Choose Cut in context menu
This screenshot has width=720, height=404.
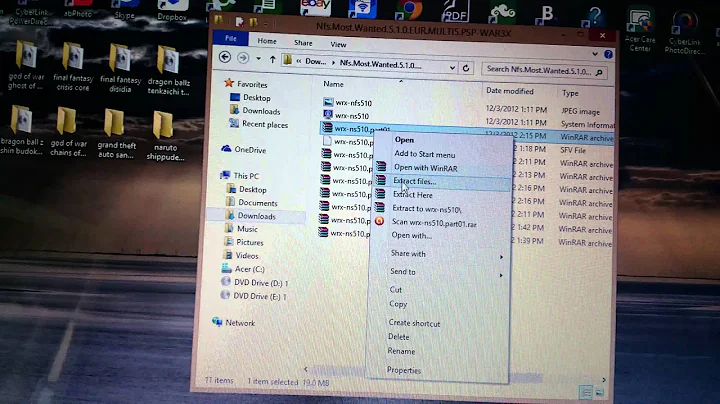coord(395,290)
